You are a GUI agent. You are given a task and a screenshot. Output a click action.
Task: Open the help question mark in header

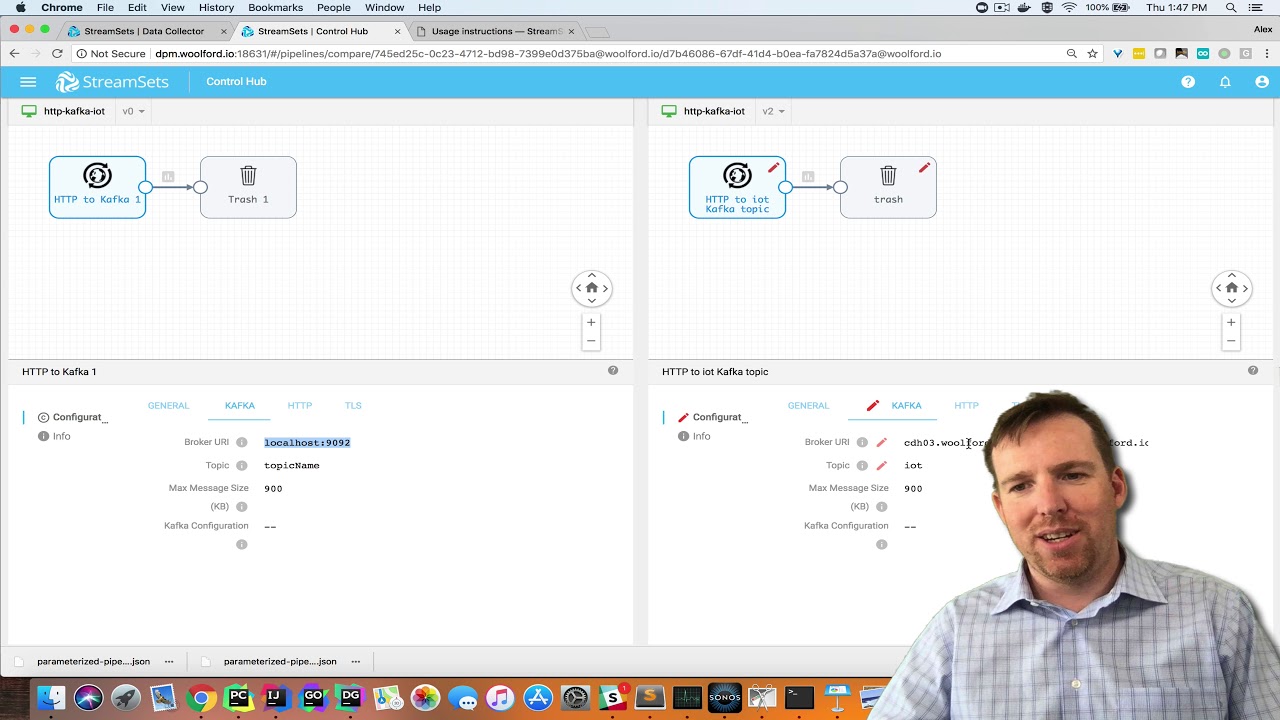[x=1188, y=82]
